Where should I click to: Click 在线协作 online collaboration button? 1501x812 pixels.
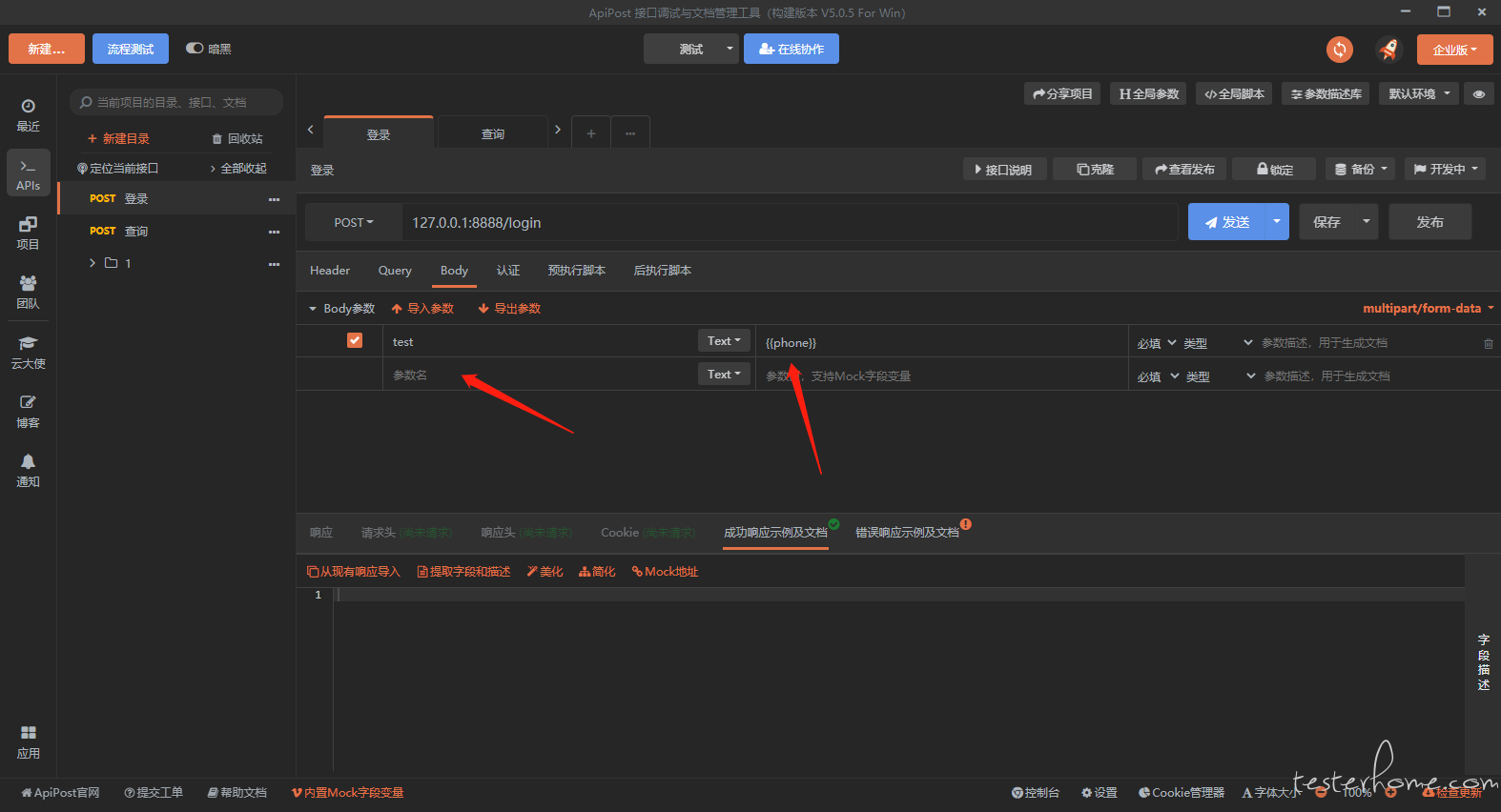[792, 49]
